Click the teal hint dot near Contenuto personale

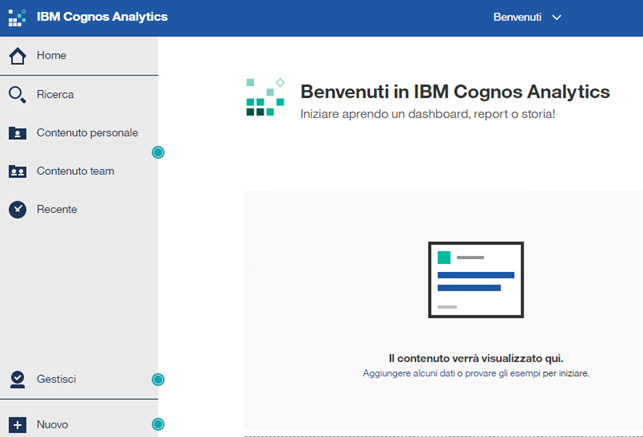[158, 152]
